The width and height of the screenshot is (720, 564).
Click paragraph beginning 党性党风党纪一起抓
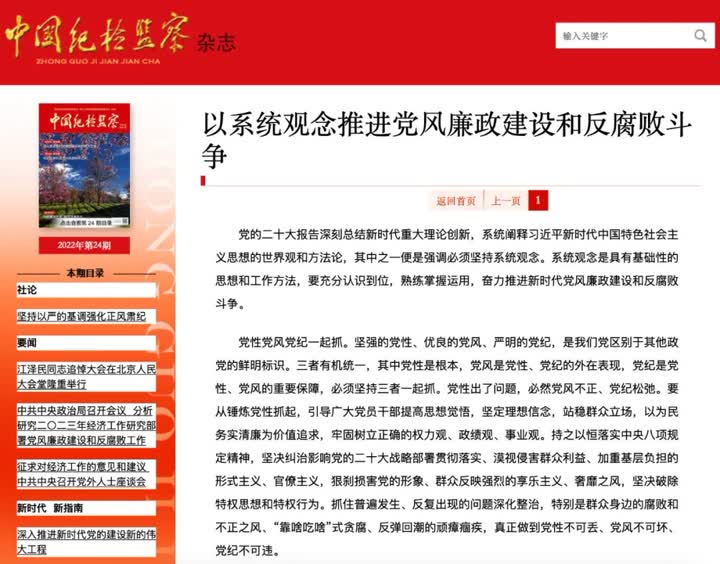(447, 446)
